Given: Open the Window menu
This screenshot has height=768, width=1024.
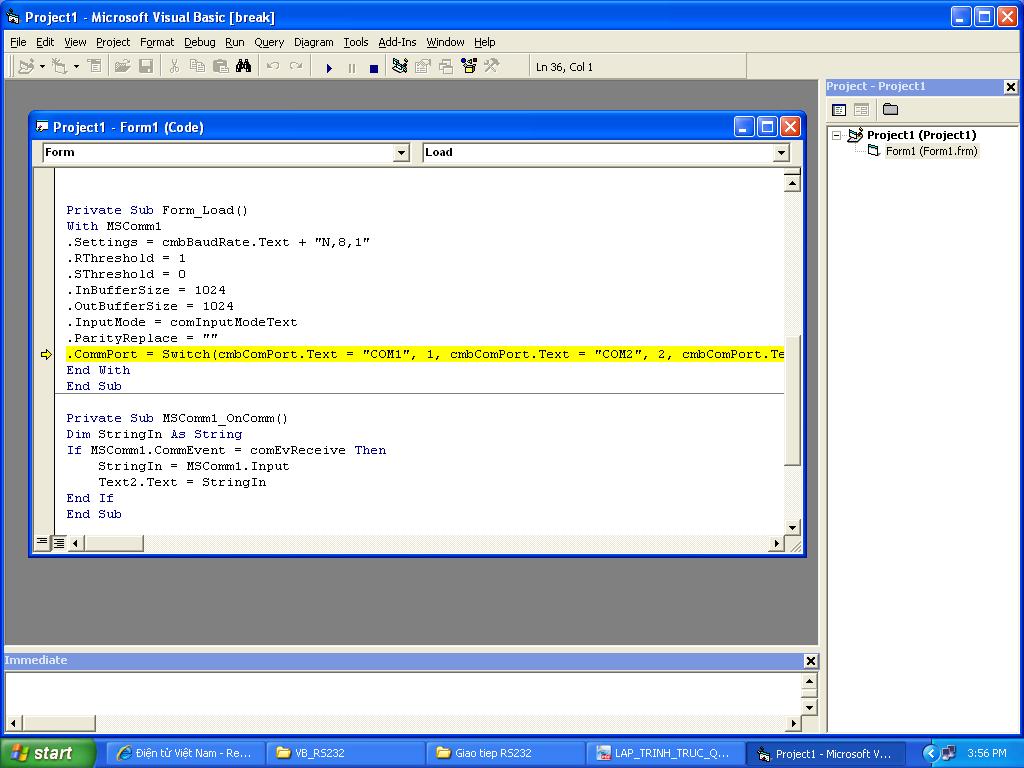Looking at the screenshot, I should coord(445,42).
